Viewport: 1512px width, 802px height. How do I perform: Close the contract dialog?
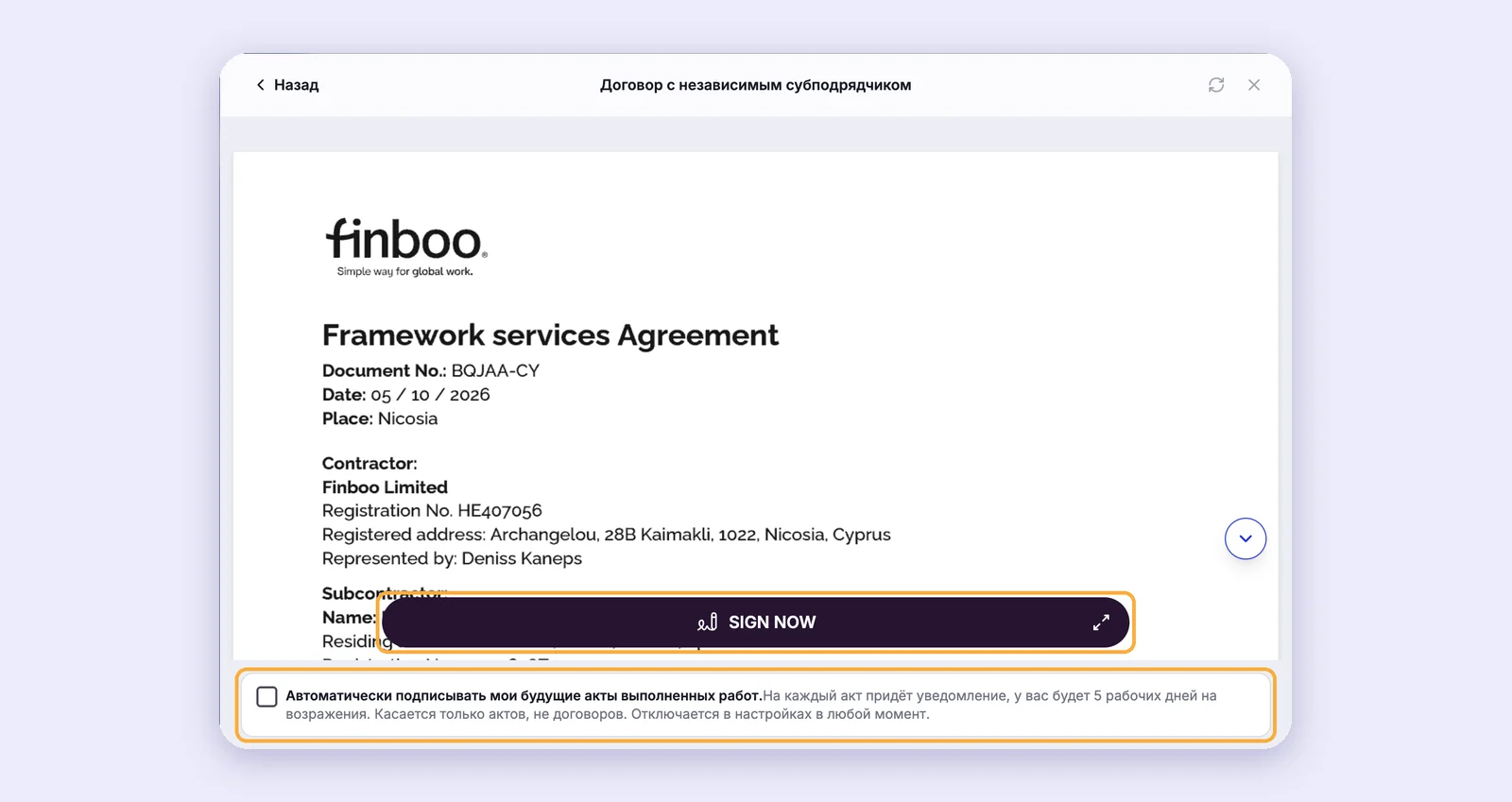[1254, 85]
